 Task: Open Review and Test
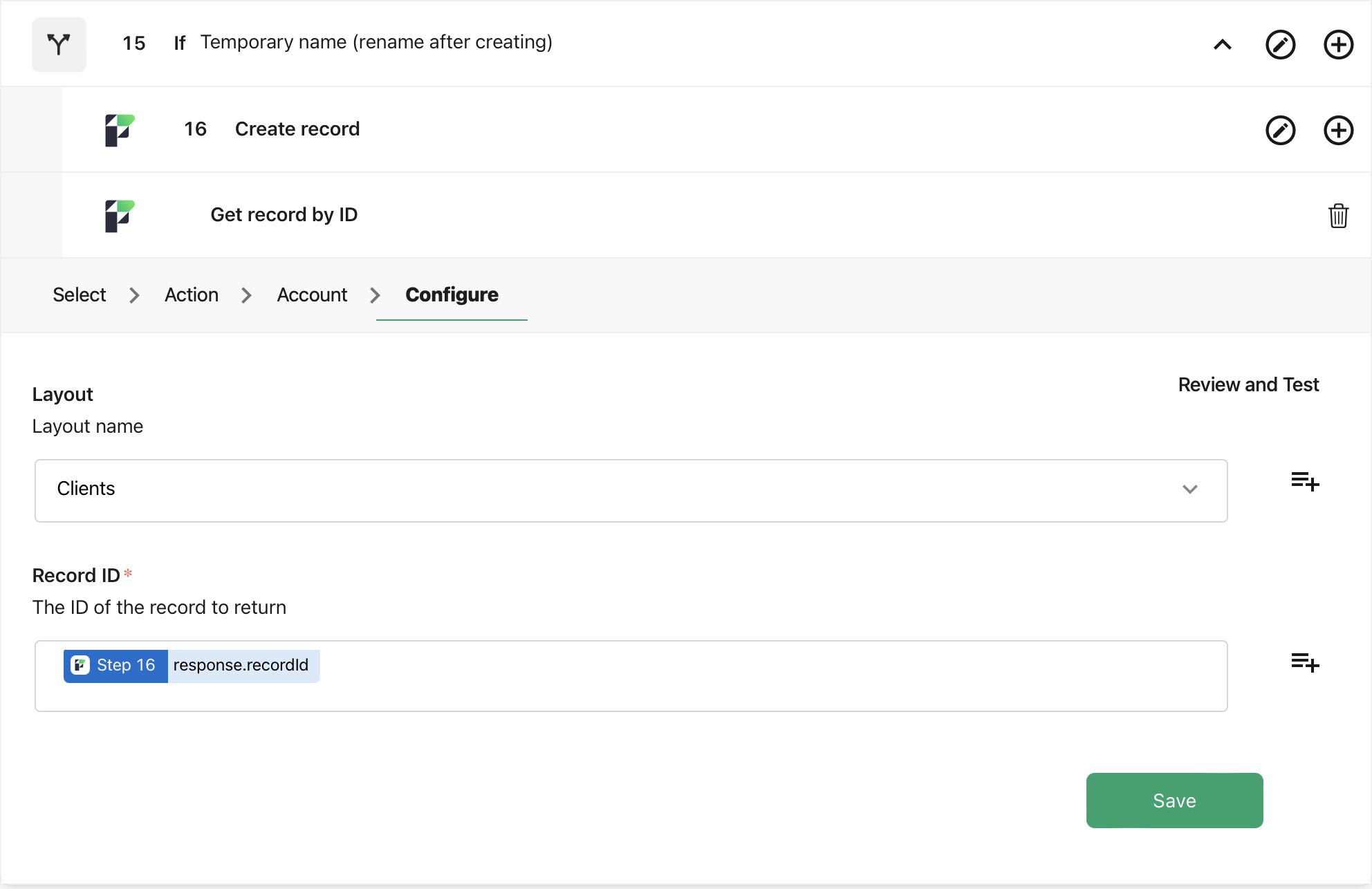1248,384
